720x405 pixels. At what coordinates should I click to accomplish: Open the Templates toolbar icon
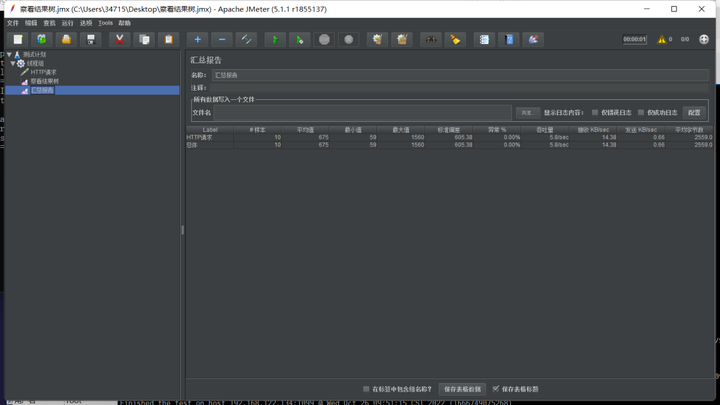42,39
